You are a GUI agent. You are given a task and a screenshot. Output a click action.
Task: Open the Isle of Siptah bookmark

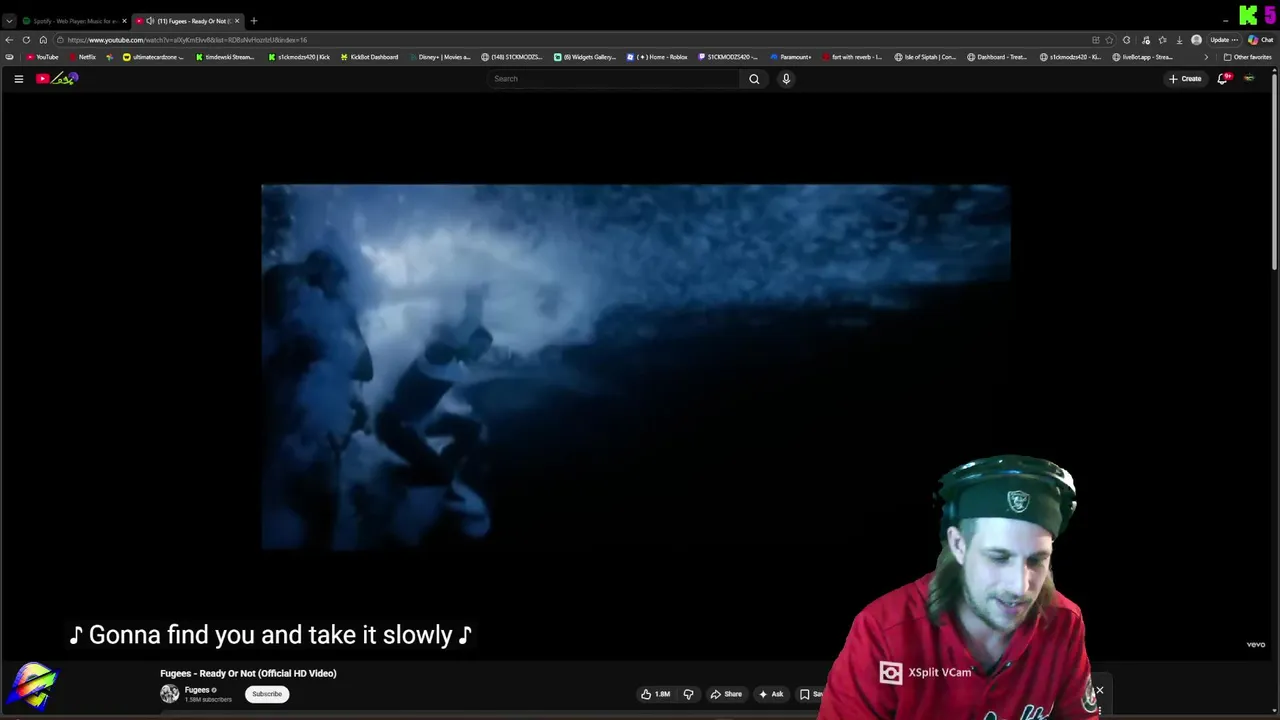tap(925, 57)
